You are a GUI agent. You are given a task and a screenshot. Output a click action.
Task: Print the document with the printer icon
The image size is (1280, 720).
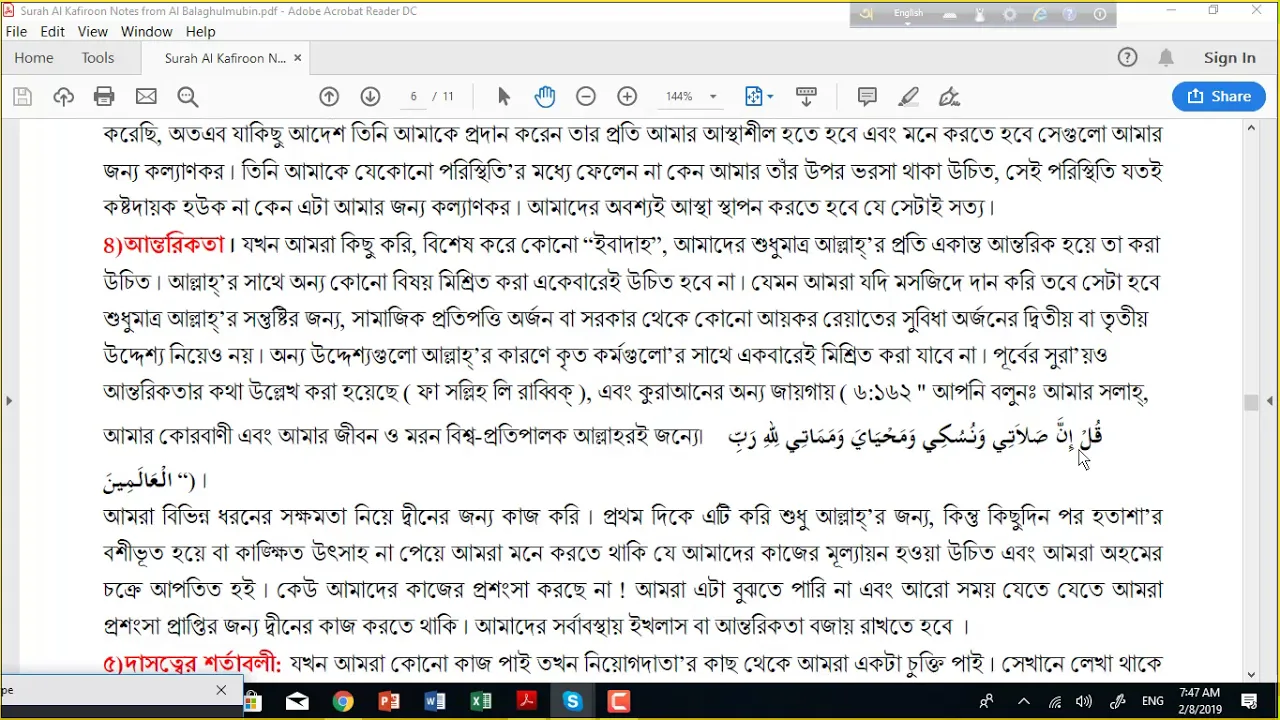[x=104, y=97]
